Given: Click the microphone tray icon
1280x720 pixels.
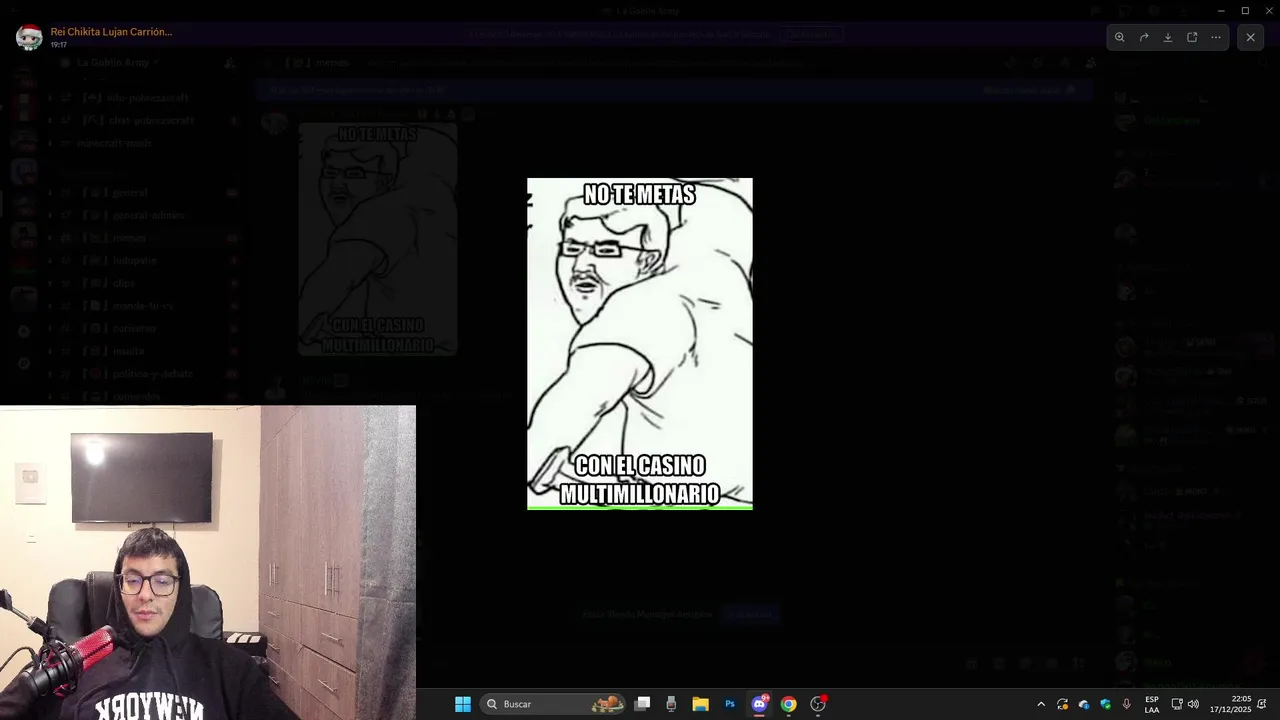Looking at the screenshot, I should (1127, 704).
